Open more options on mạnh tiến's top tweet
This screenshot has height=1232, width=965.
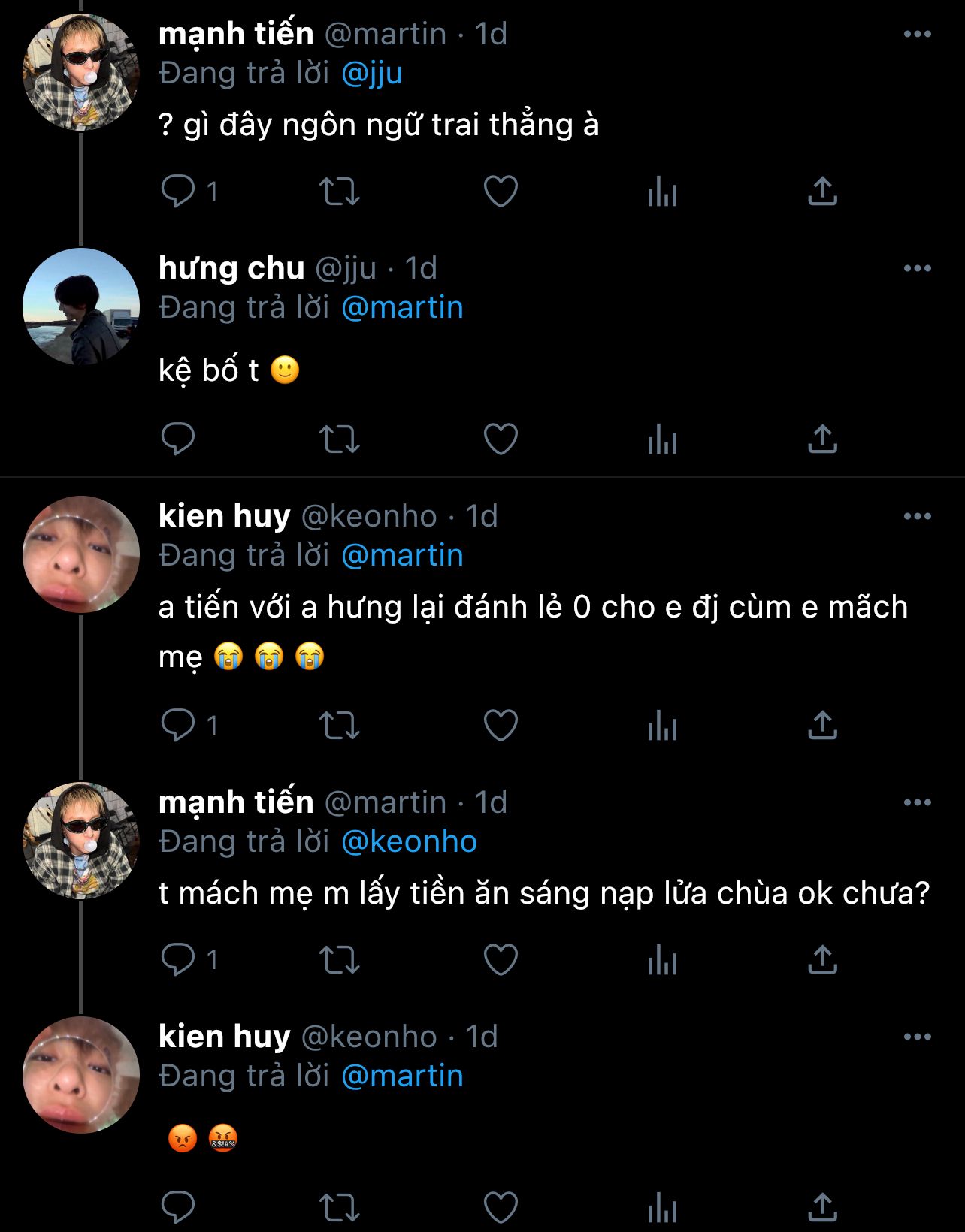(917, 35)
